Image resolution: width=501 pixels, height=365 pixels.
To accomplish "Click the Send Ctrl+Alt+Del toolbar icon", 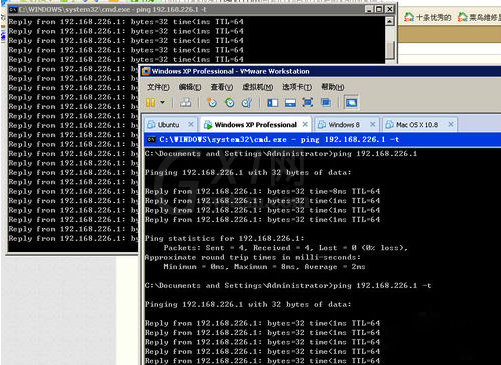I will click(185, 102).
